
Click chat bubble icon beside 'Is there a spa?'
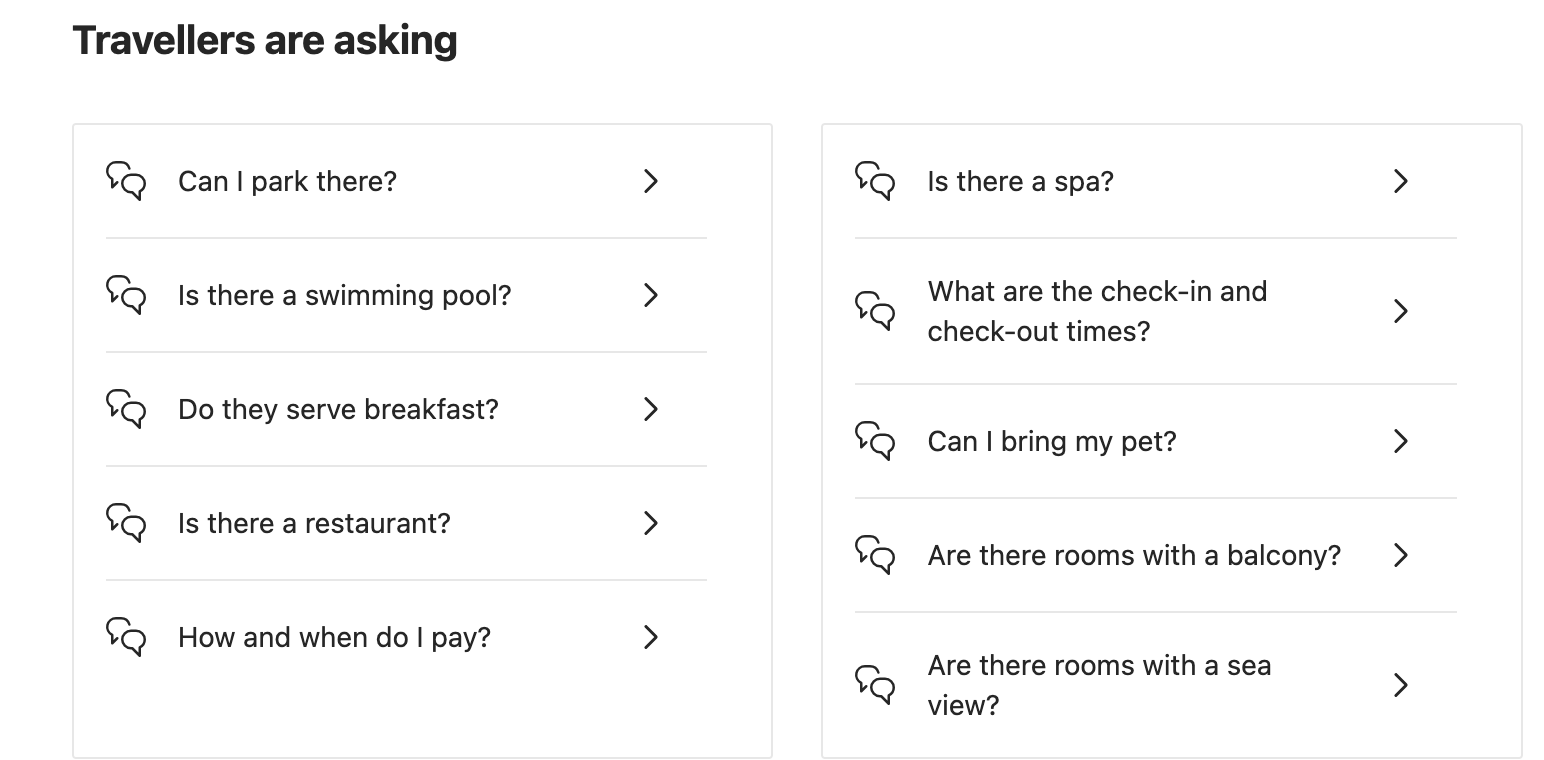[875, 181]
